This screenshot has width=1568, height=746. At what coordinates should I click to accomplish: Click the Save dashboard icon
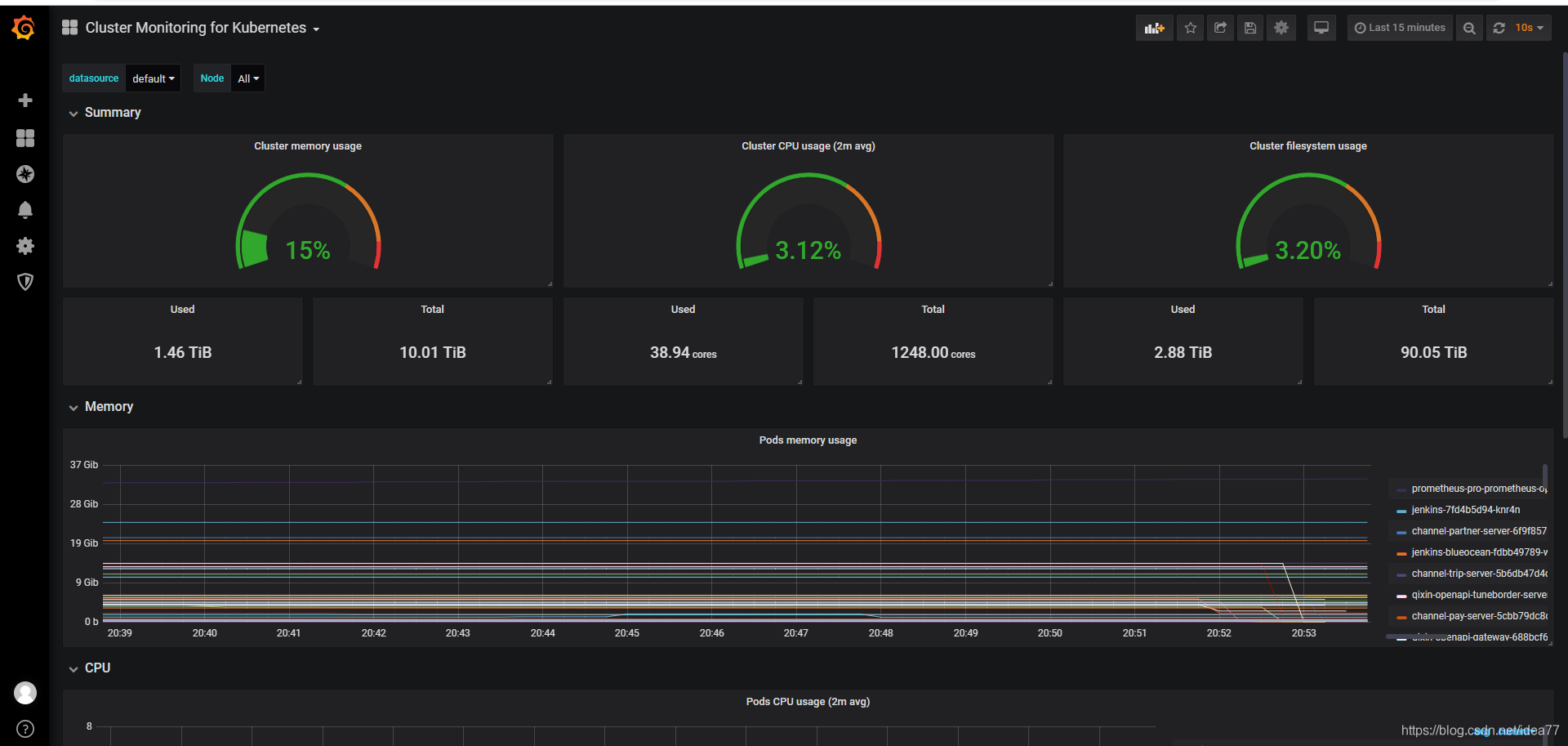[x=1250, y=28]
